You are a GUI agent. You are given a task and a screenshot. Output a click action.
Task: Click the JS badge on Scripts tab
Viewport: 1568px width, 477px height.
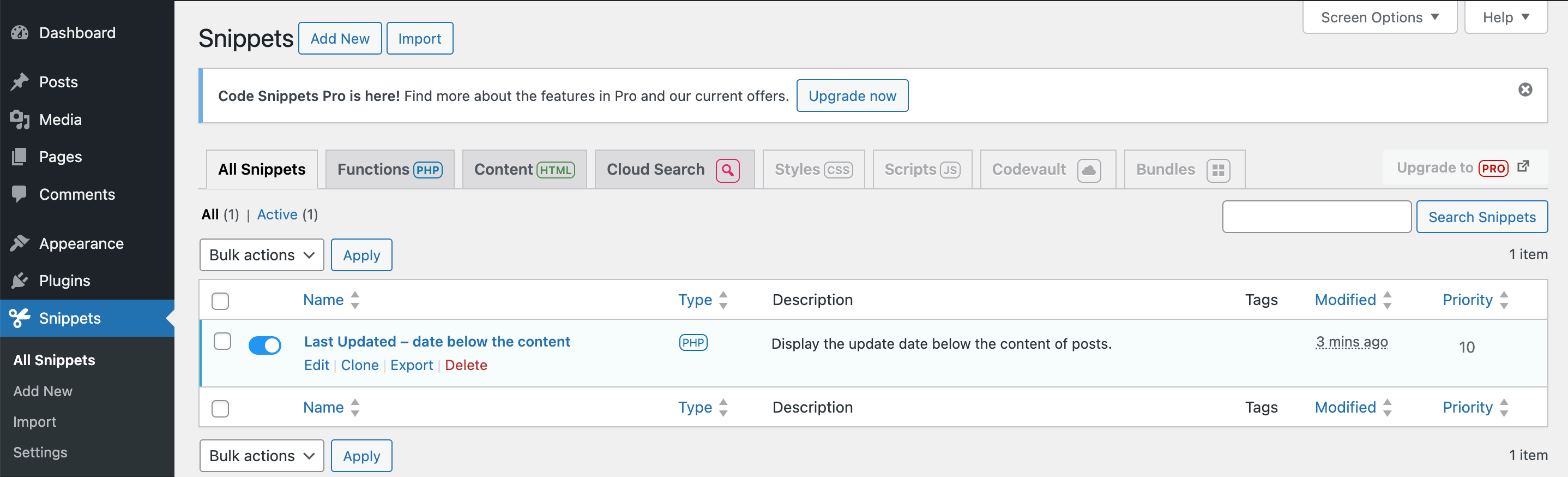coord(950,170)
